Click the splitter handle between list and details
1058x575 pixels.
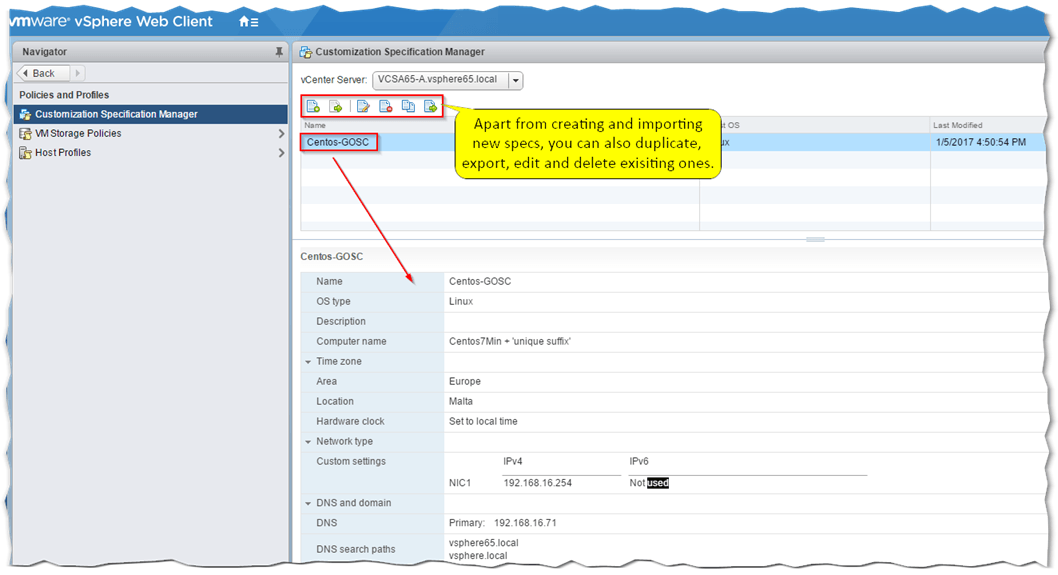coord(815,240)
